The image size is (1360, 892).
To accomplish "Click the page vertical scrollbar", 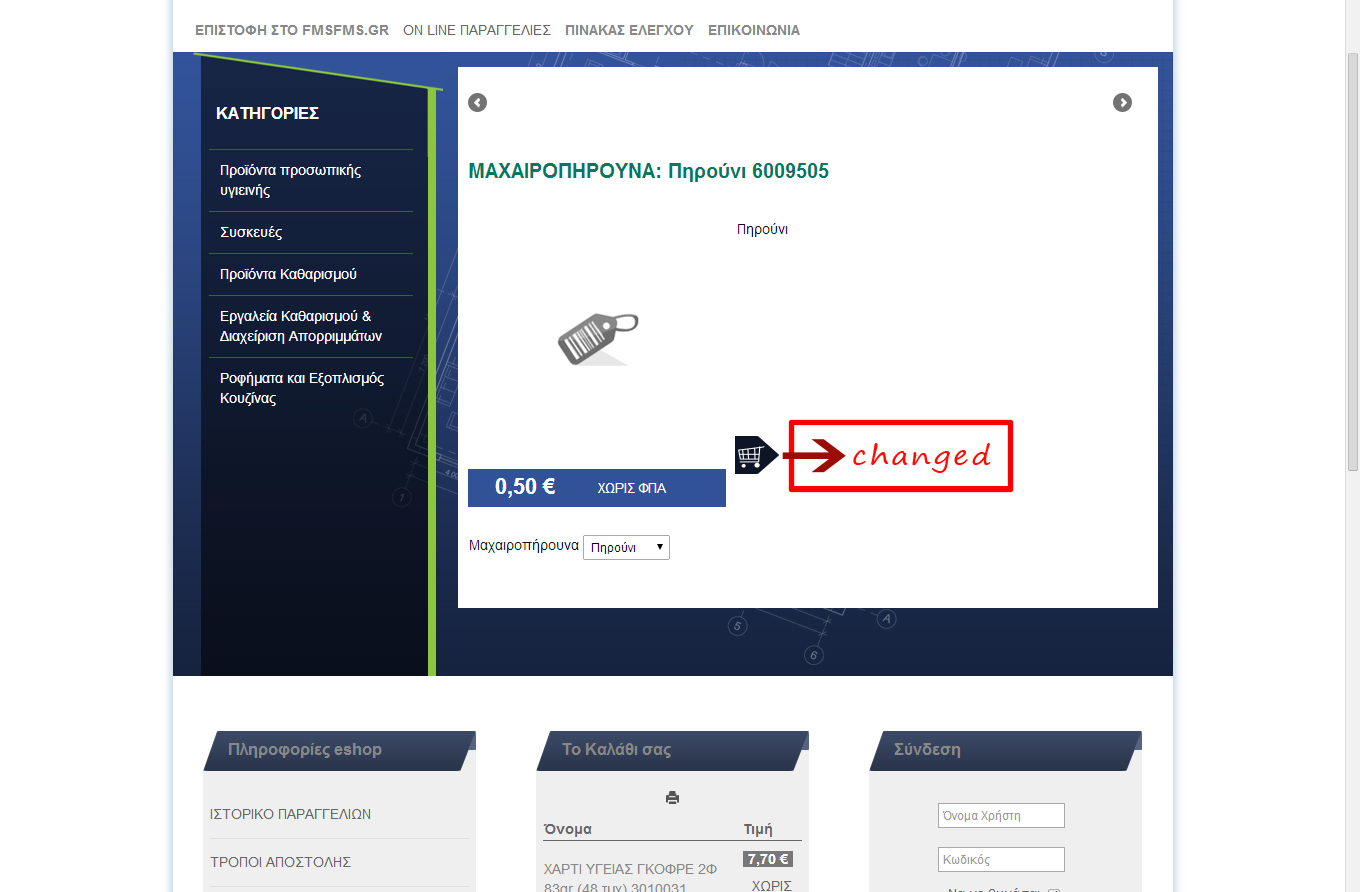I will tap(1352, 446).
